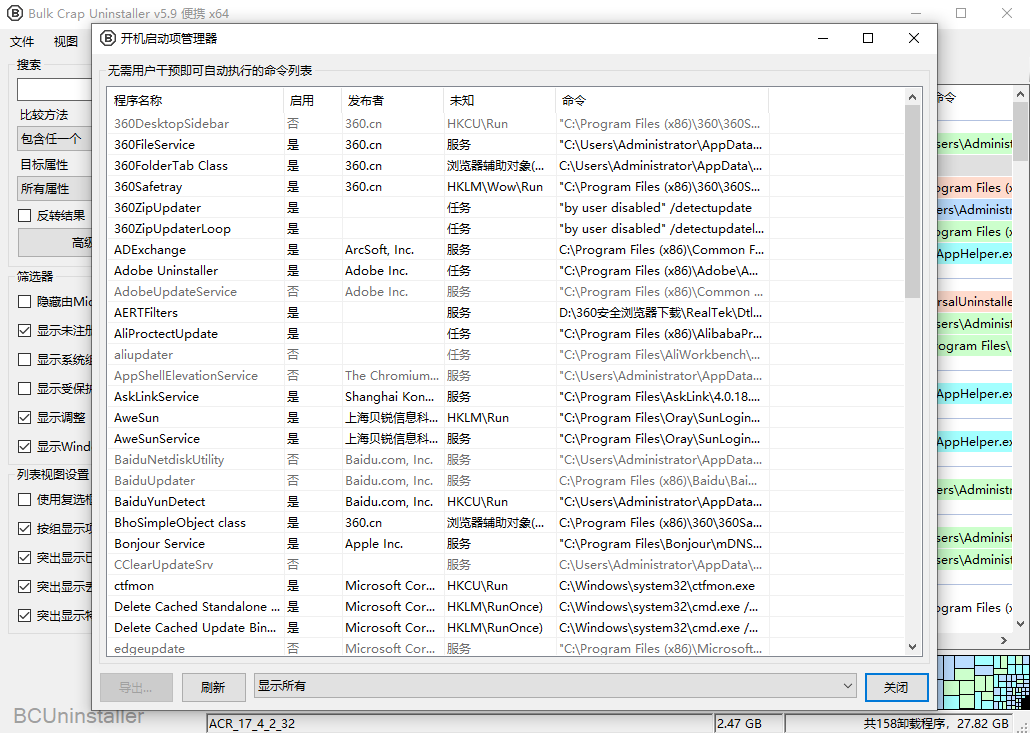Click the list's scroll-up arrow
Screen dimensions: 1030x733
tap(912, 97)
